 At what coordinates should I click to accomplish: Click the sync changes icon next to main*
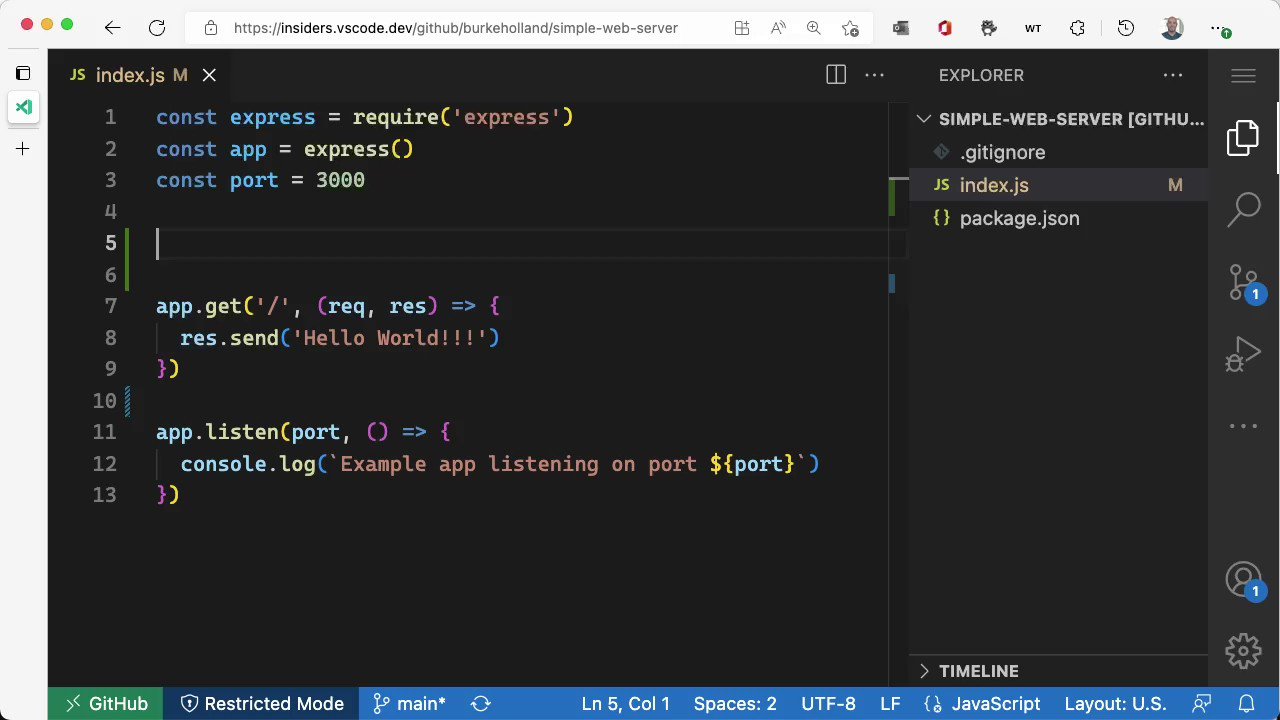click(x=481, y=703)
